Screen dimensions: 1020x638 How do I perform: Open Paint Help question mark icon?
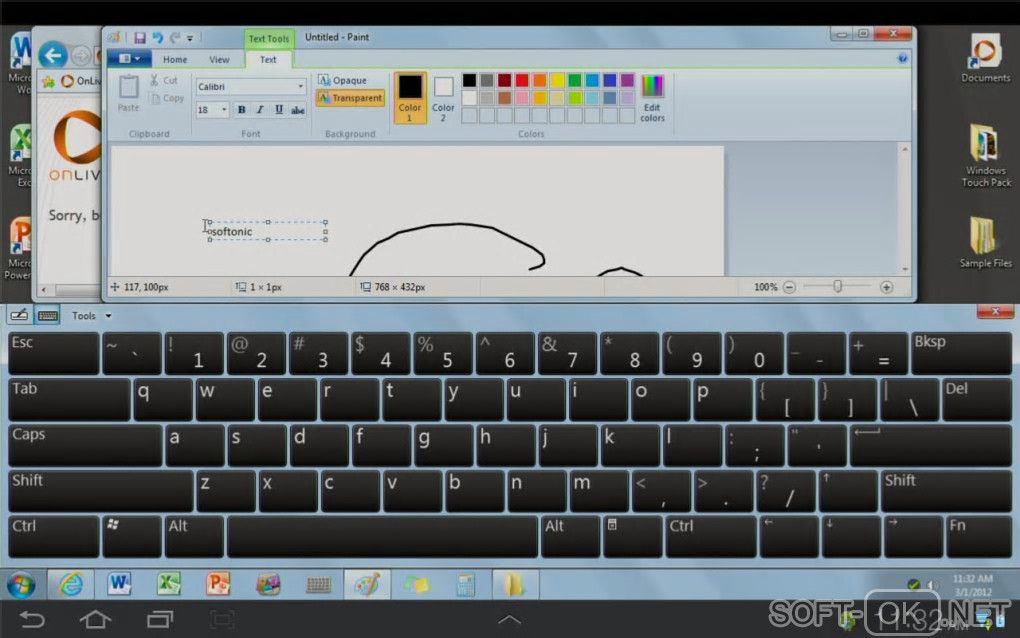point(902,59)
